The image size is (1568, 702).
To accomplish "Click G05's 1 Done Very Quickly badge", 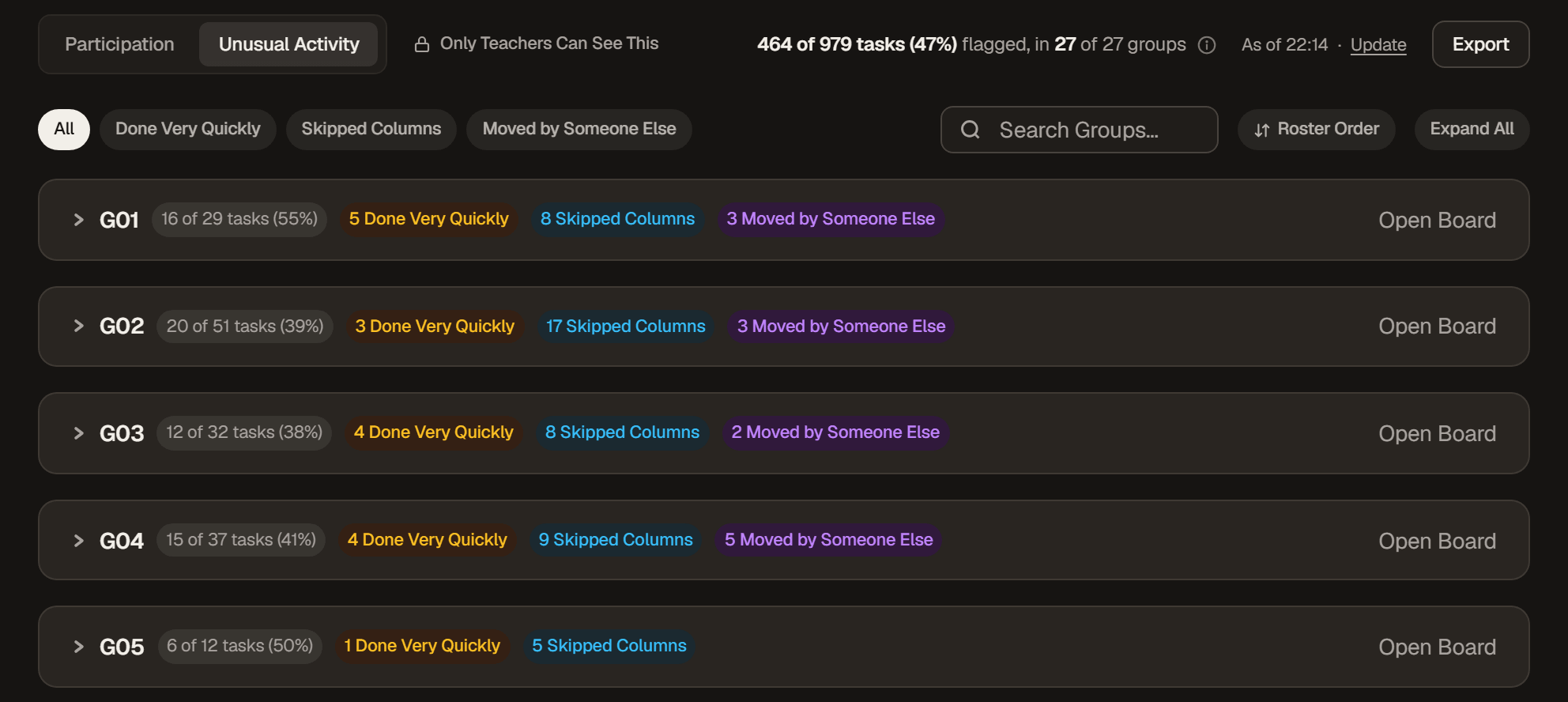I will coord(422,646).
